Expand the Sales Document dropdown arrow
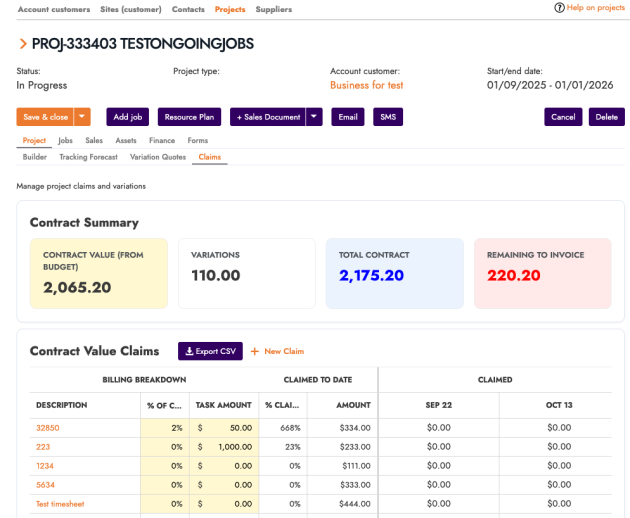The height and width of the screenshot is (518, 630). [x=314, y=117]
